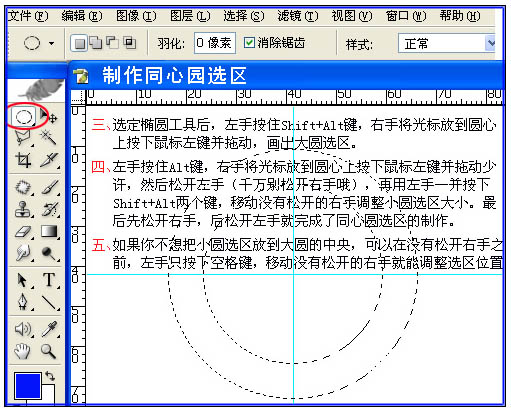The image size is (511, 411).
Task: Select the Brush tool
Action: point(50,187)
